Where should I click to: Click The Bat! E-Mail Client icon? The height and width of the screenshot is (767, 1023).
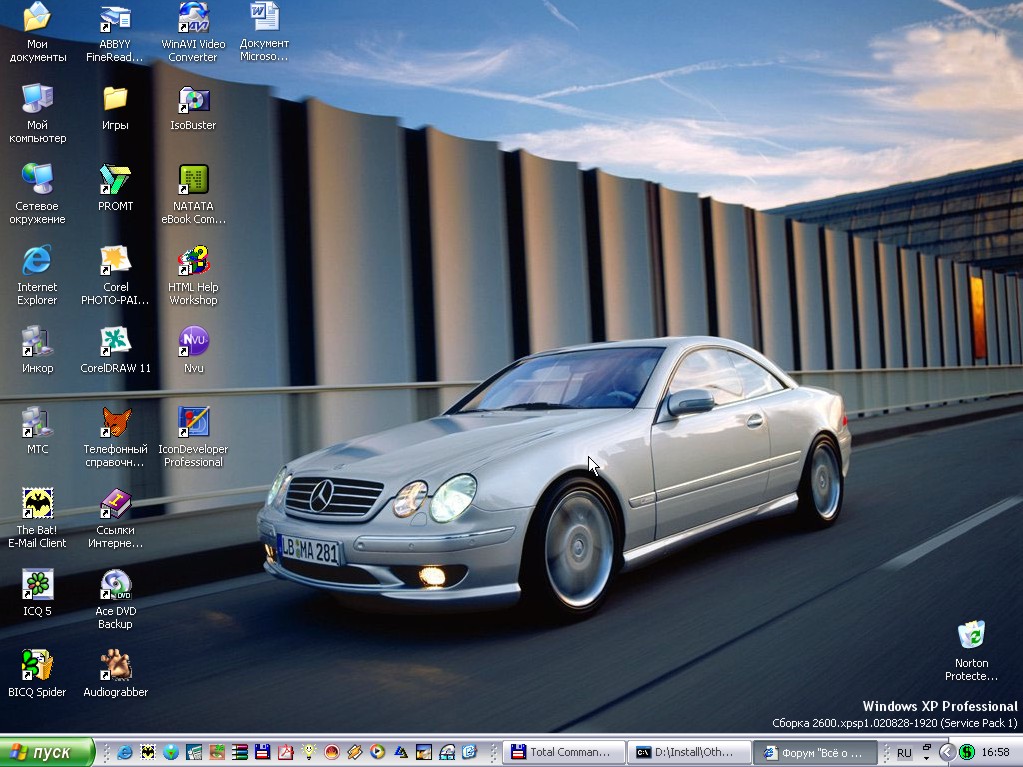point(37,505)
